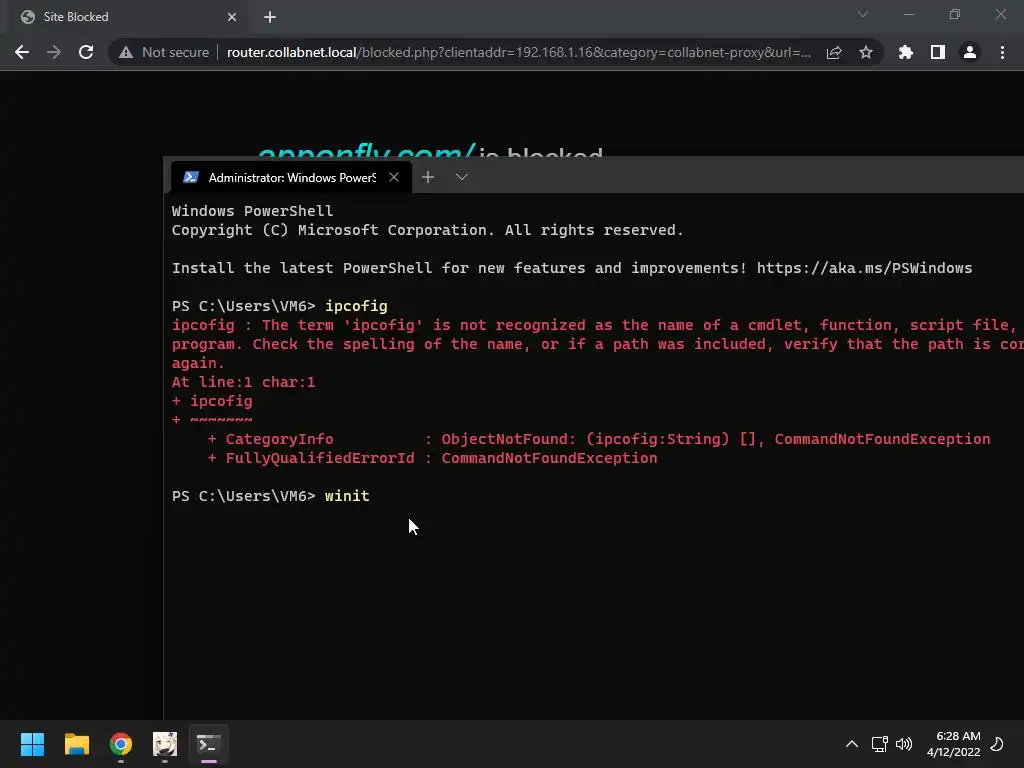Click the PowerShell tab icon
Screen dimensions: 1024x768
[191, 177]
